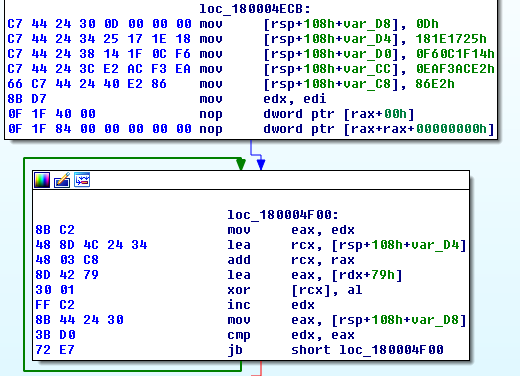Click the blue flow arrow head
Viewport: 520px width, 376px height.
(x=261, y=164)
